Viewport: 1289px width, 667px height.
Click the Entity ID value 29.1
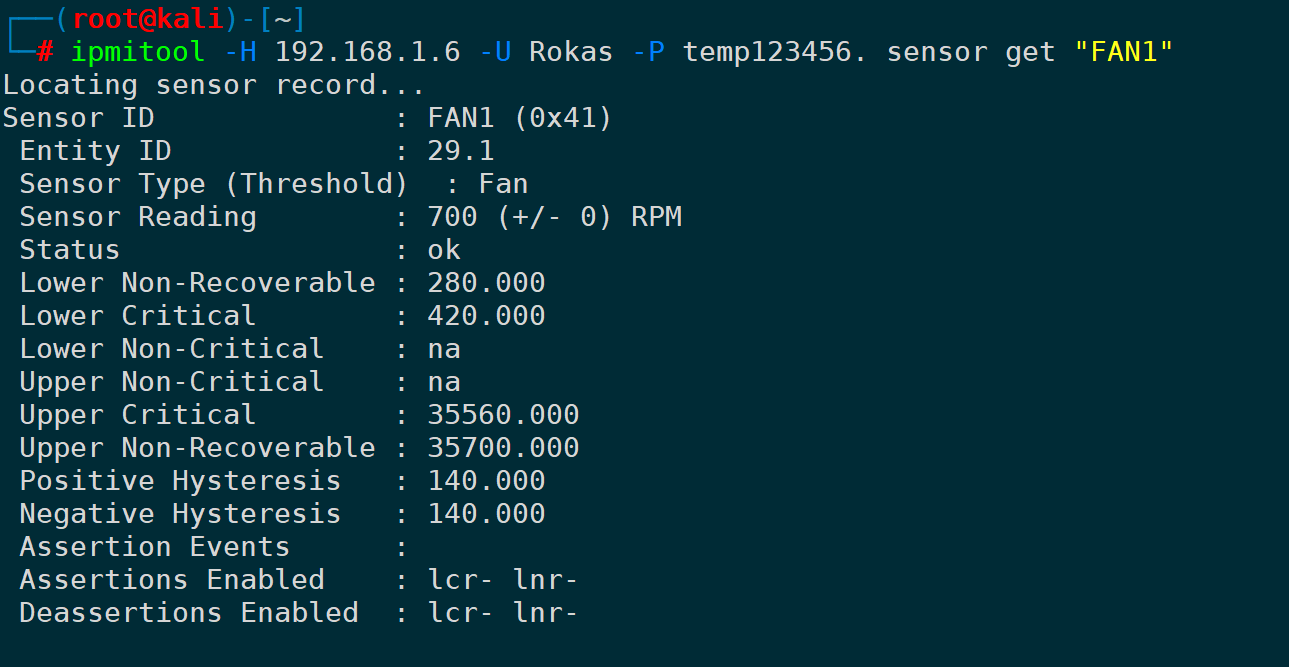point(461,151)
